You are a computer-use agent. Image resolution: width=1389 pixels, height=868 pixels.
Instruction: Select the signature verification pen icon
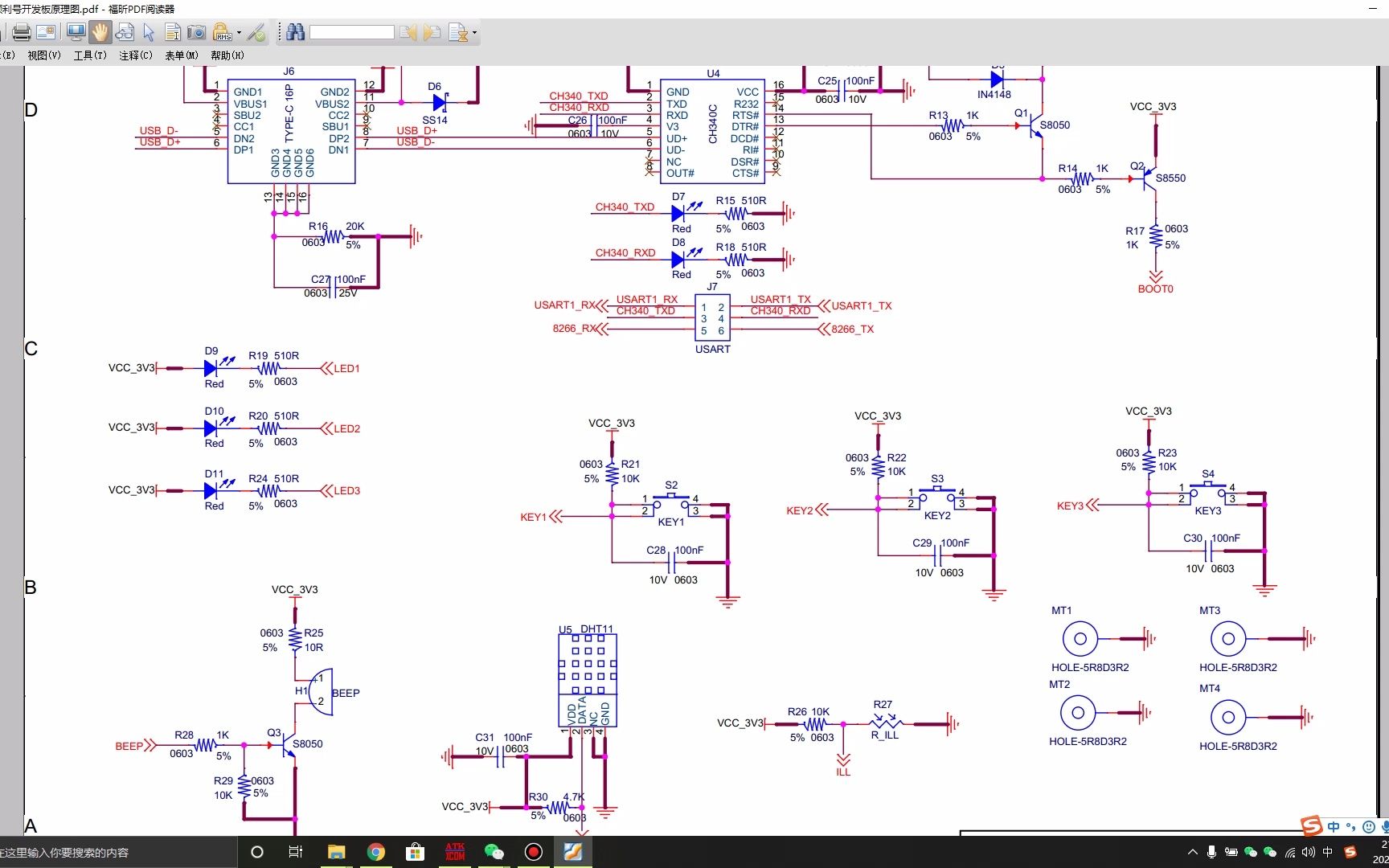(256, 33)
